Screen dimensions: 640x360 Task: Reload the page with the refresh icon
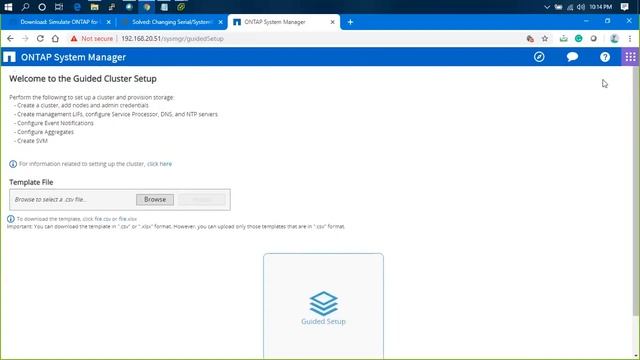40,38
